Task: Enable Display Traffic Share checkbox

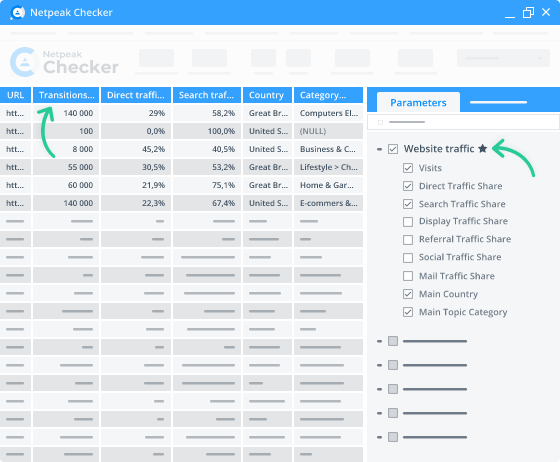Action: [x=408, y=222]
